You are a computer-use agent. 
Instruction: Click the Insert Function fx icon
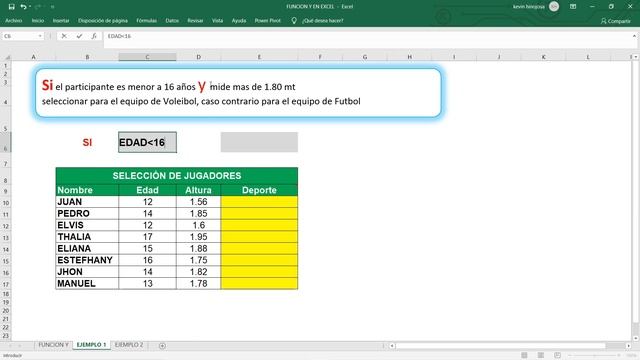94,36
